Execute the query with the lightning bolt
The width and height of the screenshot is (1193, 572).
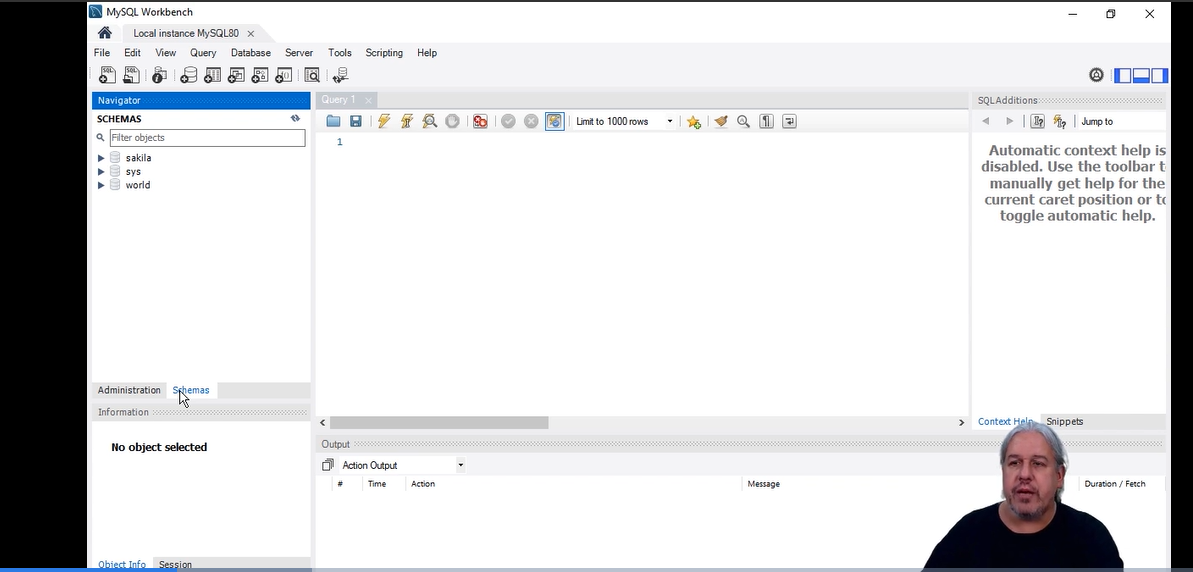click(x=383, y=121)
